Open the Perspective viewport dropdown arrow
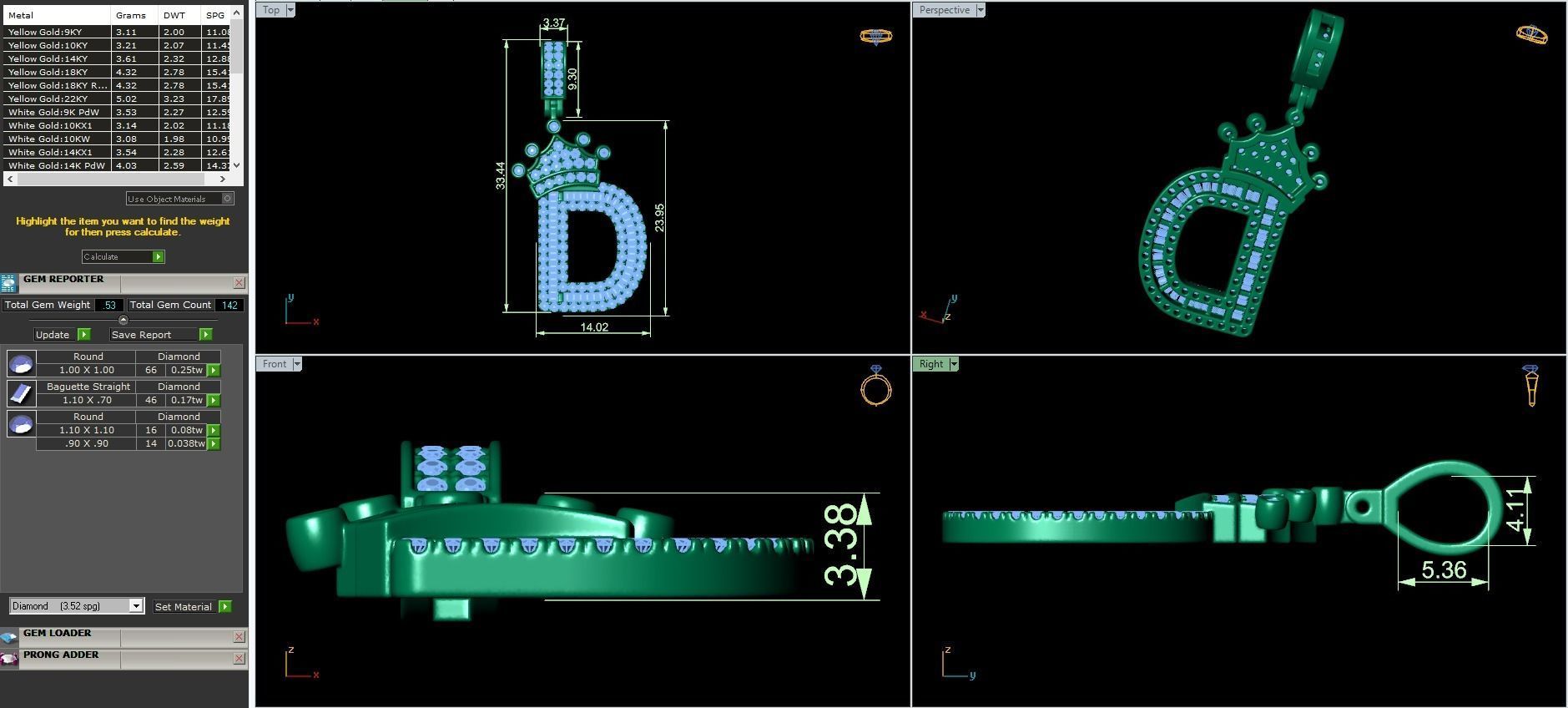Screen dimensions: 1568x708 pyautogui.click(x=981, y=10)
